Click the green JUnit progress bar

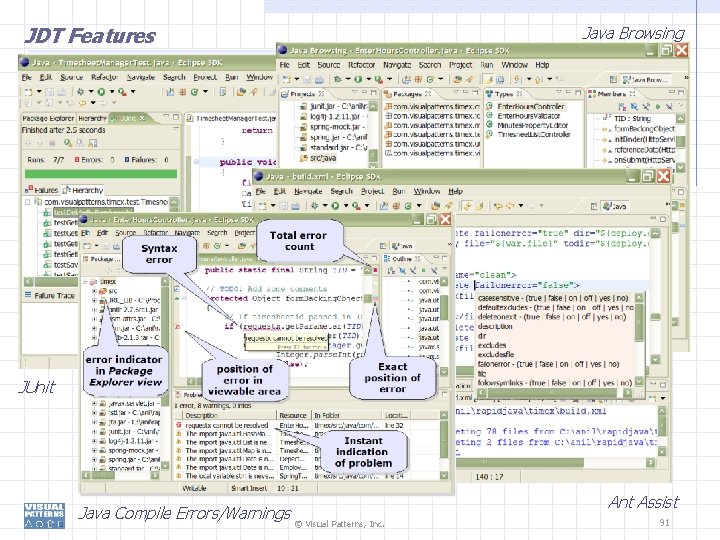(x=101, y=174)
